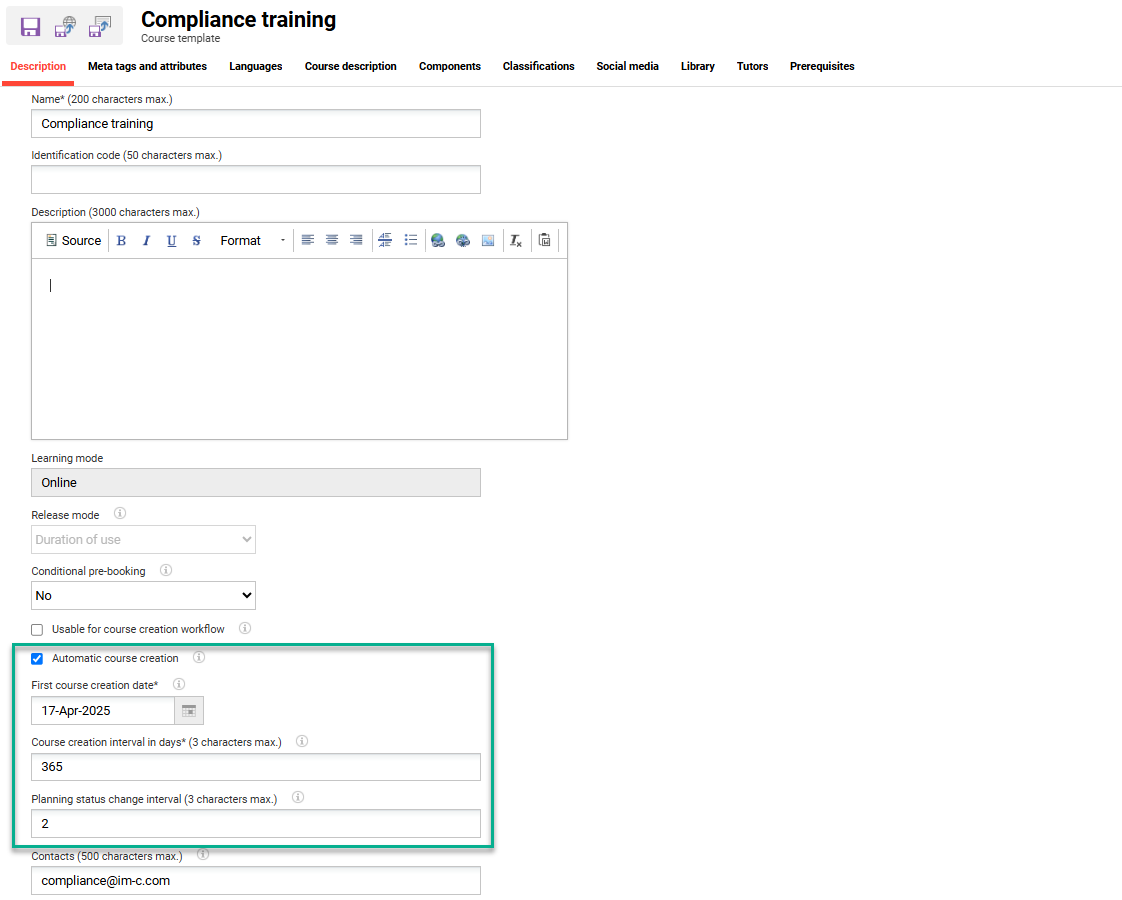Insert an image into the description
The height and width of the screenshot is (900, 1122).
[x=488, y=240]
